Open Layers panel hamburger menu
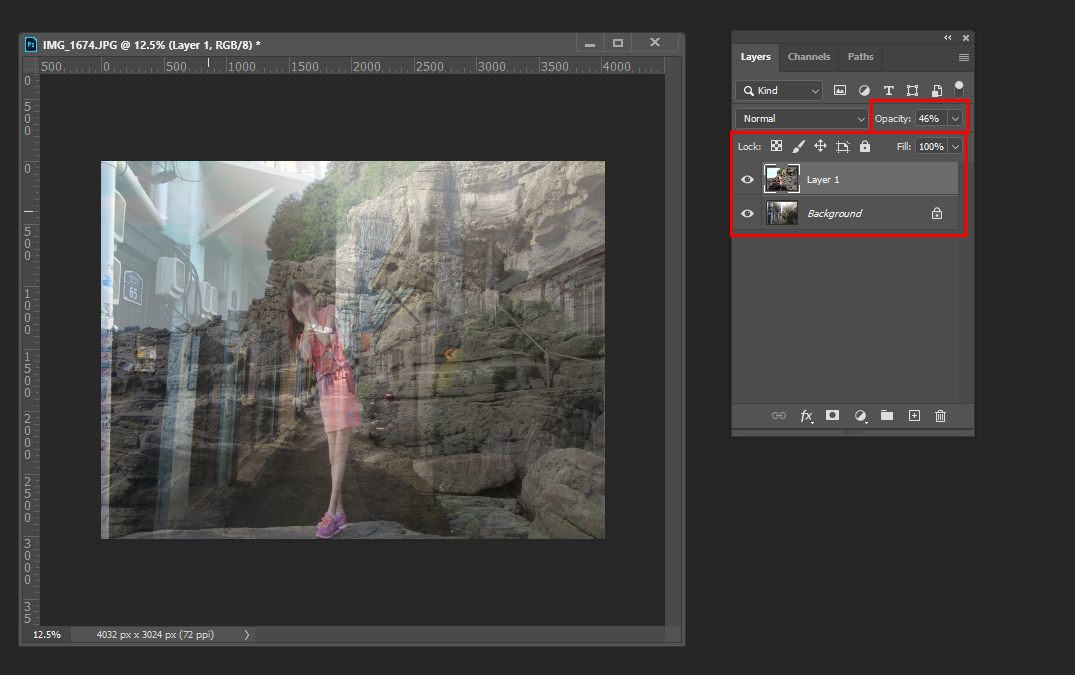Image resolution: width=1075 pixels, height=675 pixels. click(x=963, y=57)
